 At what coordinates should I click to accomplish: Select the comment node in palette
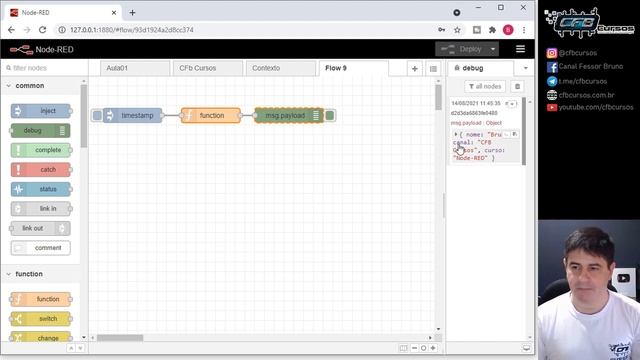pos(40,248)
